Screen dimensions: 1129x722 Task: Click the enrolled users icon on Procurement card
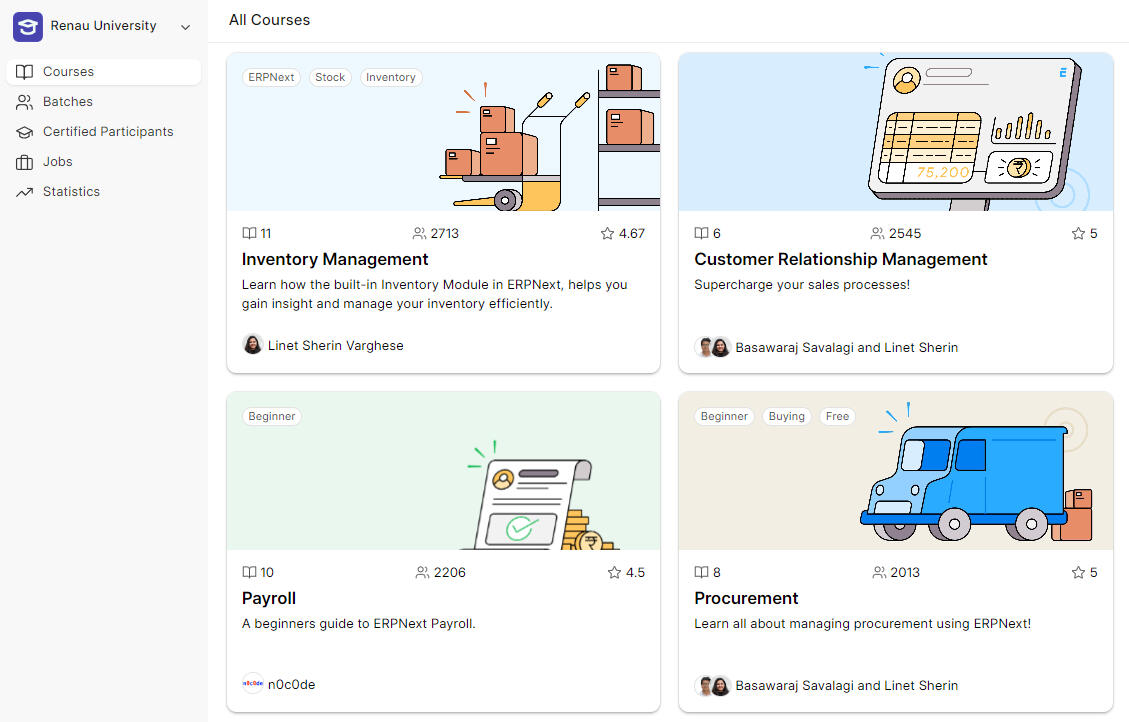coord(879,573)
